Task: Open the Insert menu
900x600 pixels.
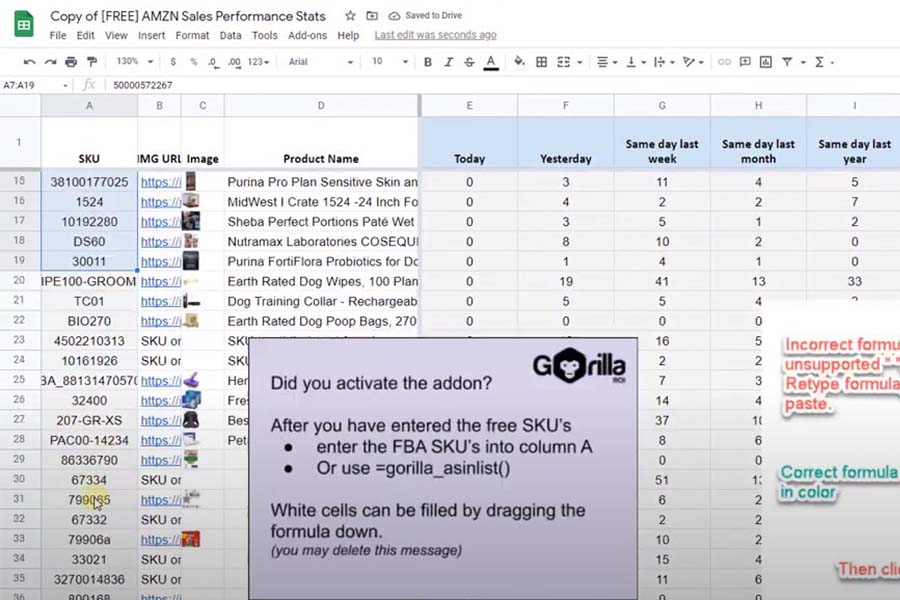Action: pyautogui.click(x=152, y=36)
